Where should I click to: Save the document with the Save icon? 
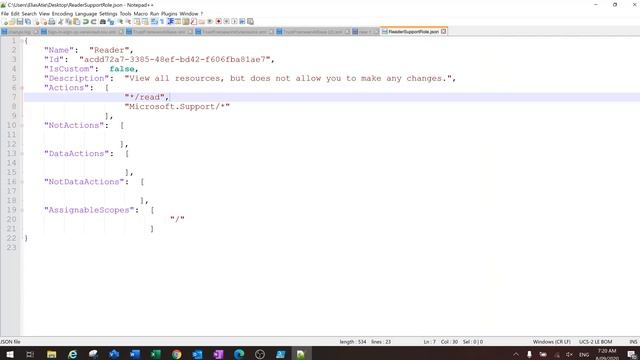[x=20, y=22]
